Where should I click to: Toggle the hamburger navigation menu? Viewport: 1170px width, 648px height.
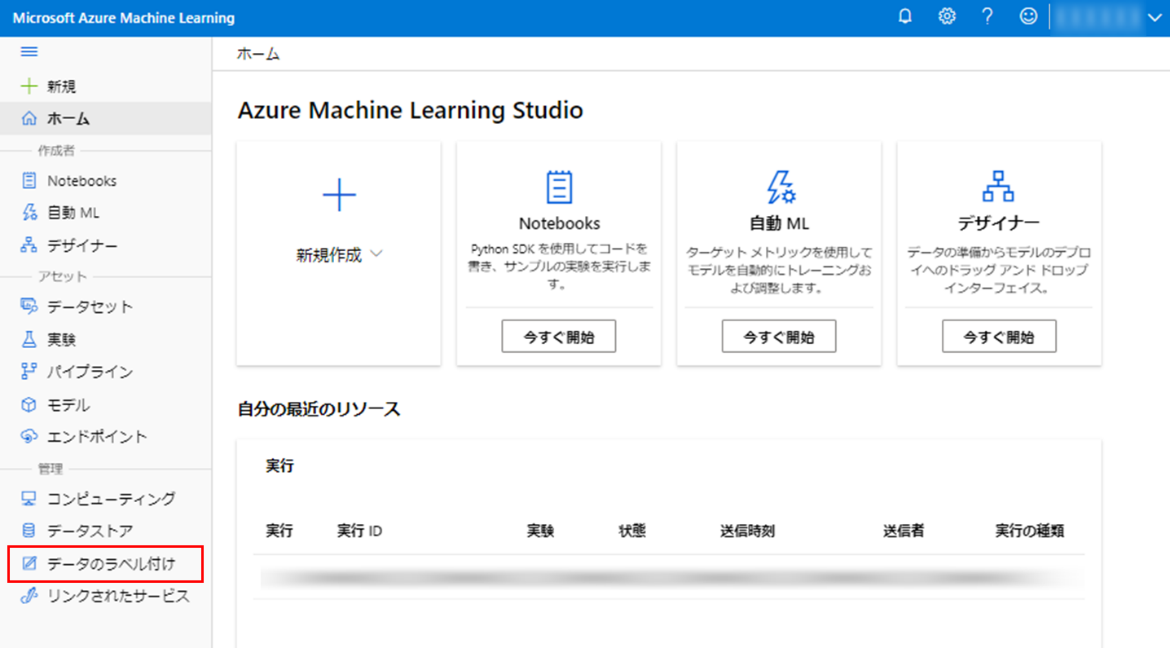(x=29, y=52)
